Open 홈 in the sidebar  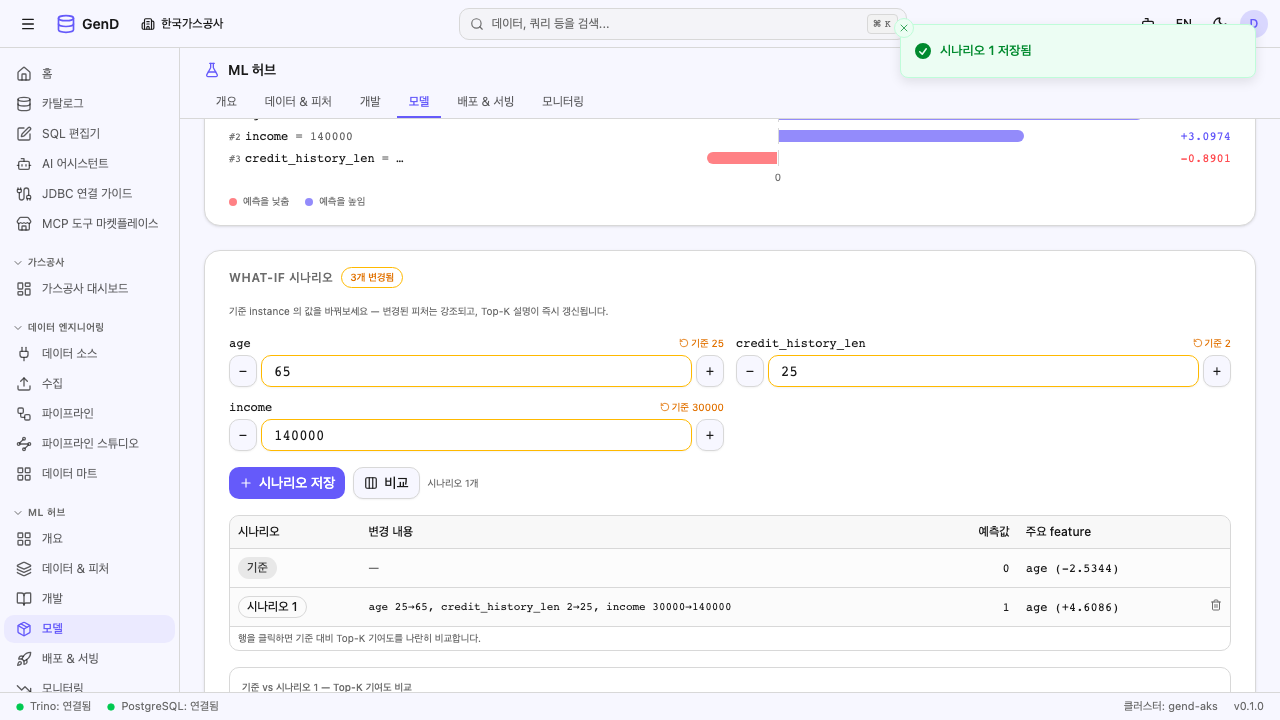[90, 74]
